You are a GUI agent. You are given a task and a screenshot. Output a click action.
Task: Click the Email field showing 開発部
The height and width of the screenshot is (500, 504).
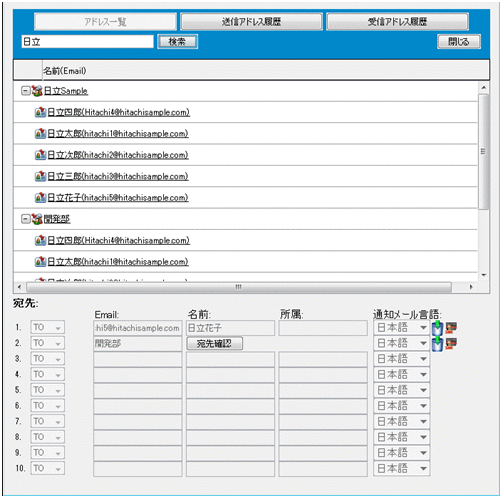point(138,344)
